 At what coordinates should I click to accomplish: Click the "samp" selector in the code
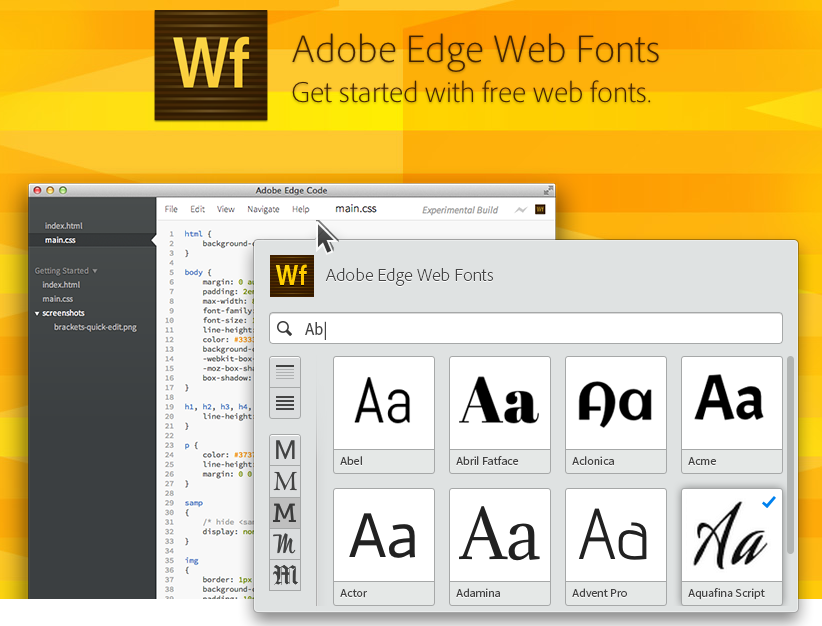[193, 503]
